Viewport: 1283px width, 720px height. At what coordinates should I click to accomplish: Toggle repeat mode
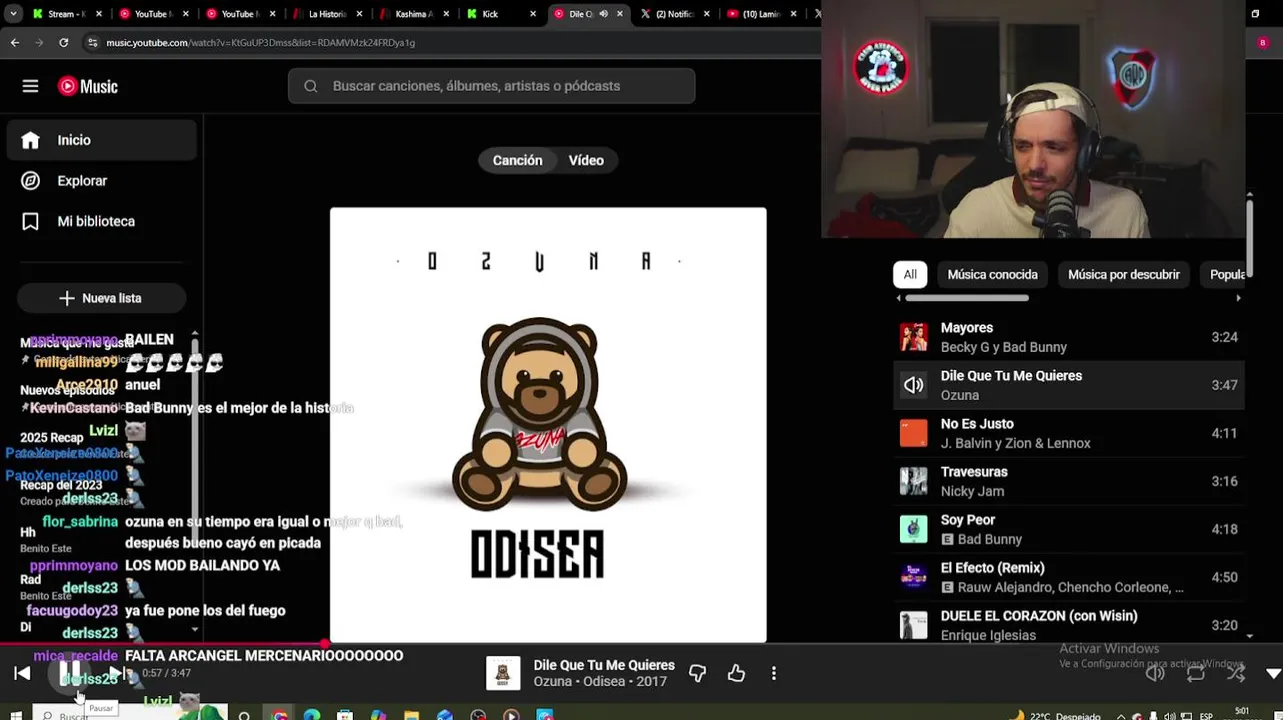pos(1196,673)
